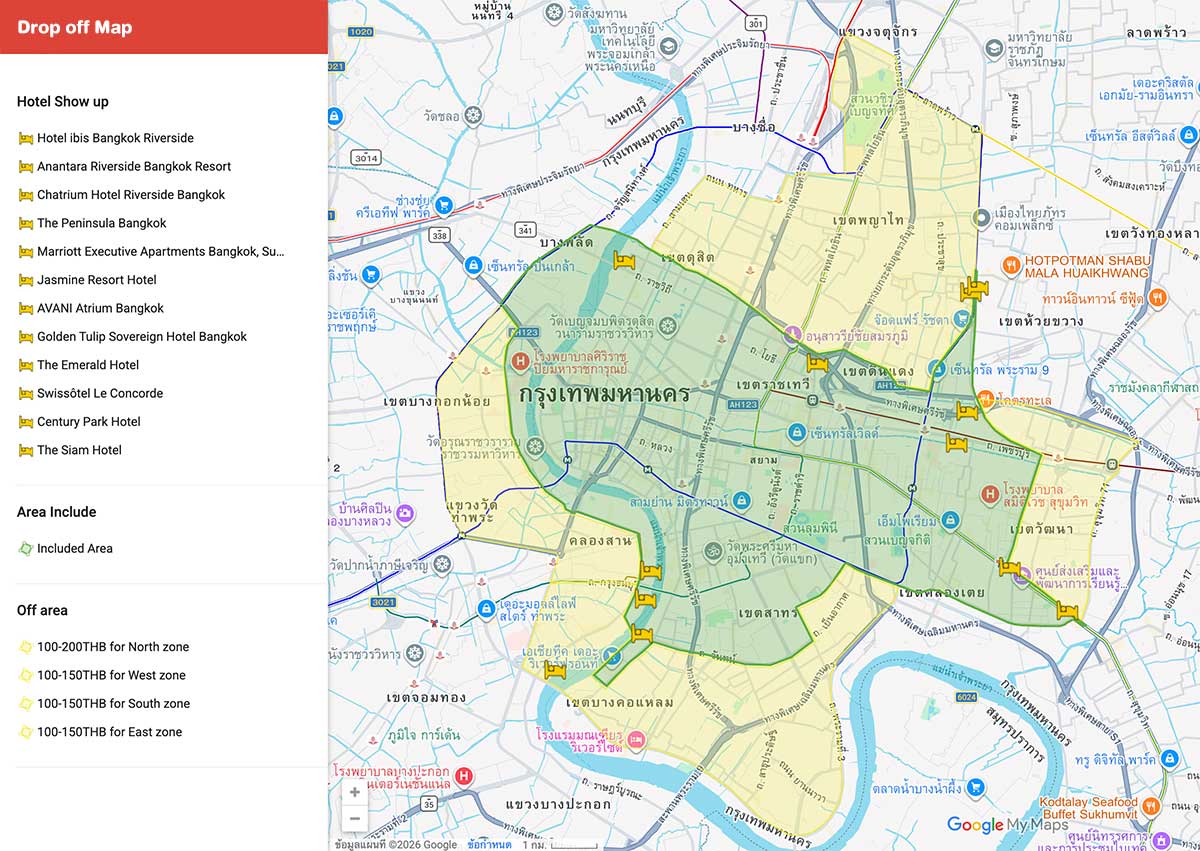Open the ข้อกำหนด terms link
This screenshot has height=851, width=1200.
(x=489, y=844)
